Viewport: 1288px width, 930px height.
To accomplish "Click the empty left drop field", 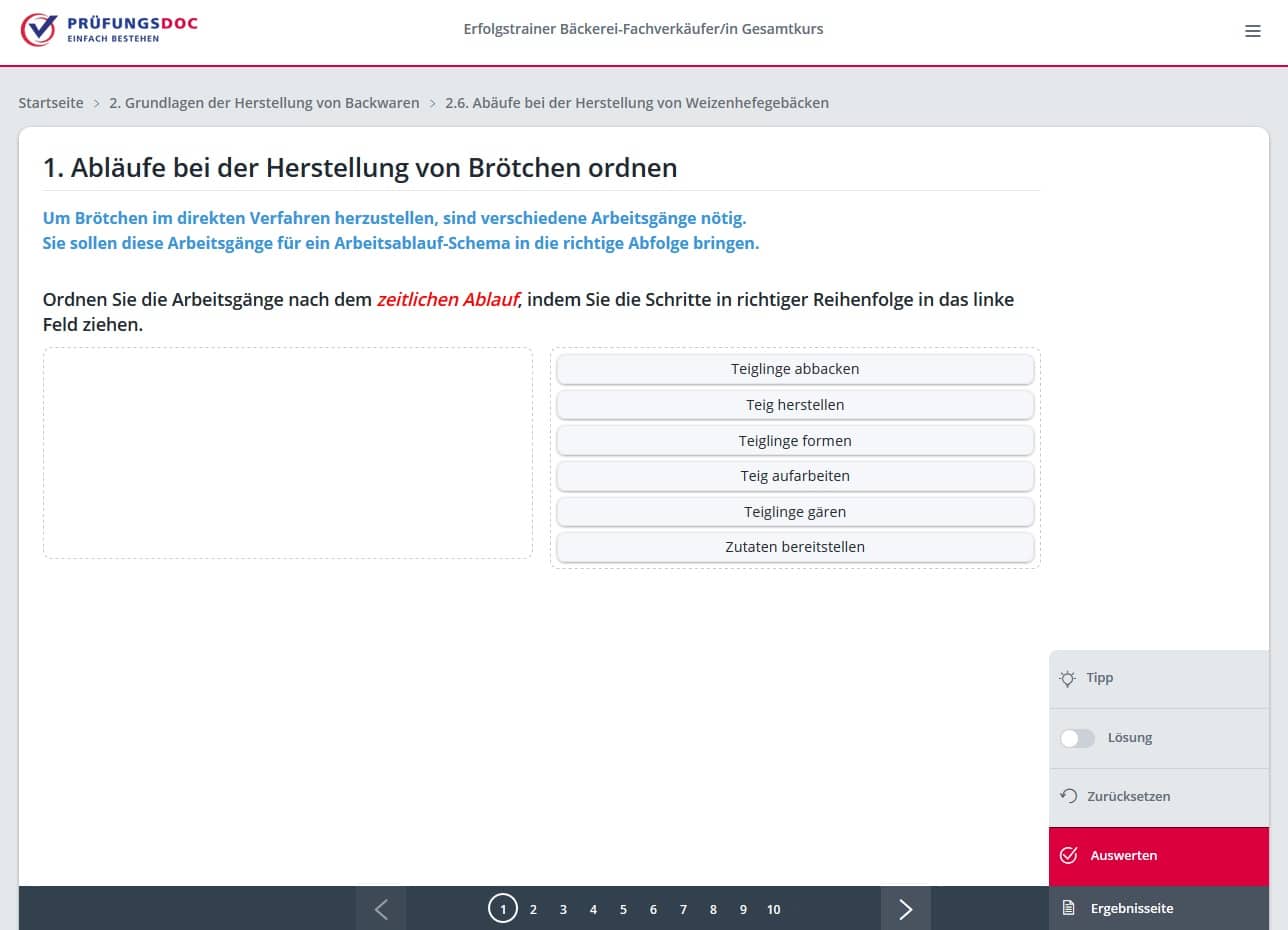I will tap(288, 453).
